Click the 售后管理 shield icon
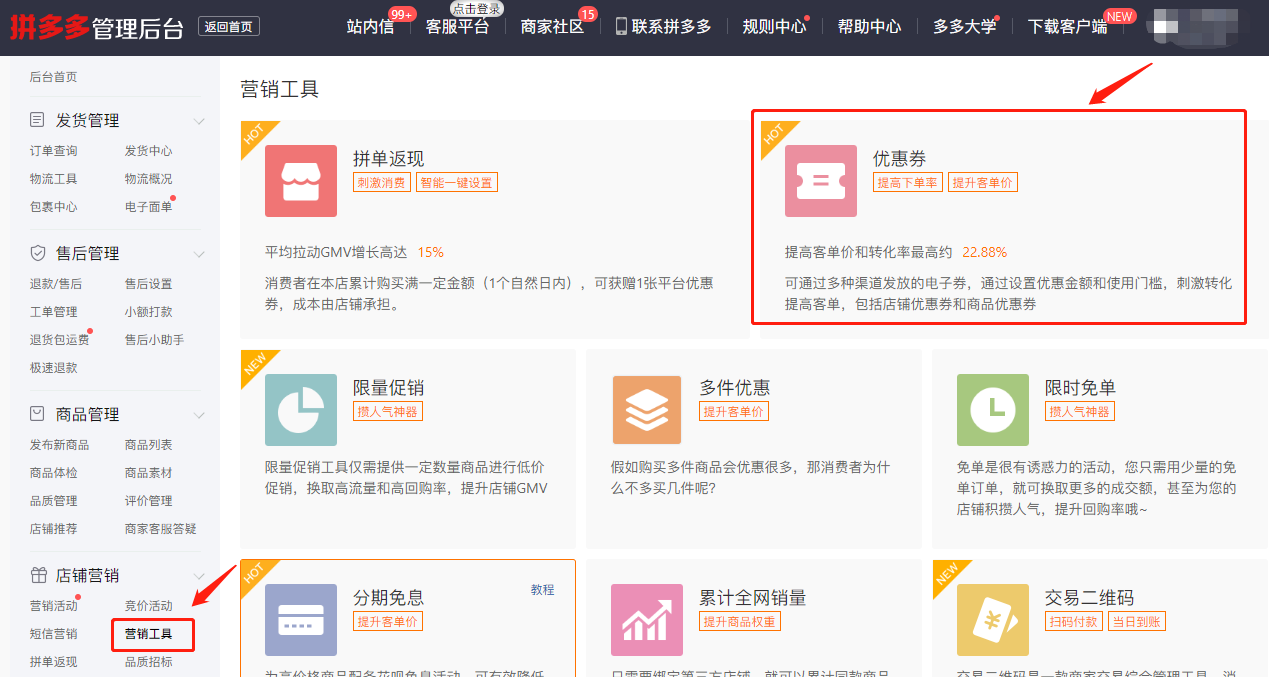This screenshot has width=1269, height=677. coord(38,253)
